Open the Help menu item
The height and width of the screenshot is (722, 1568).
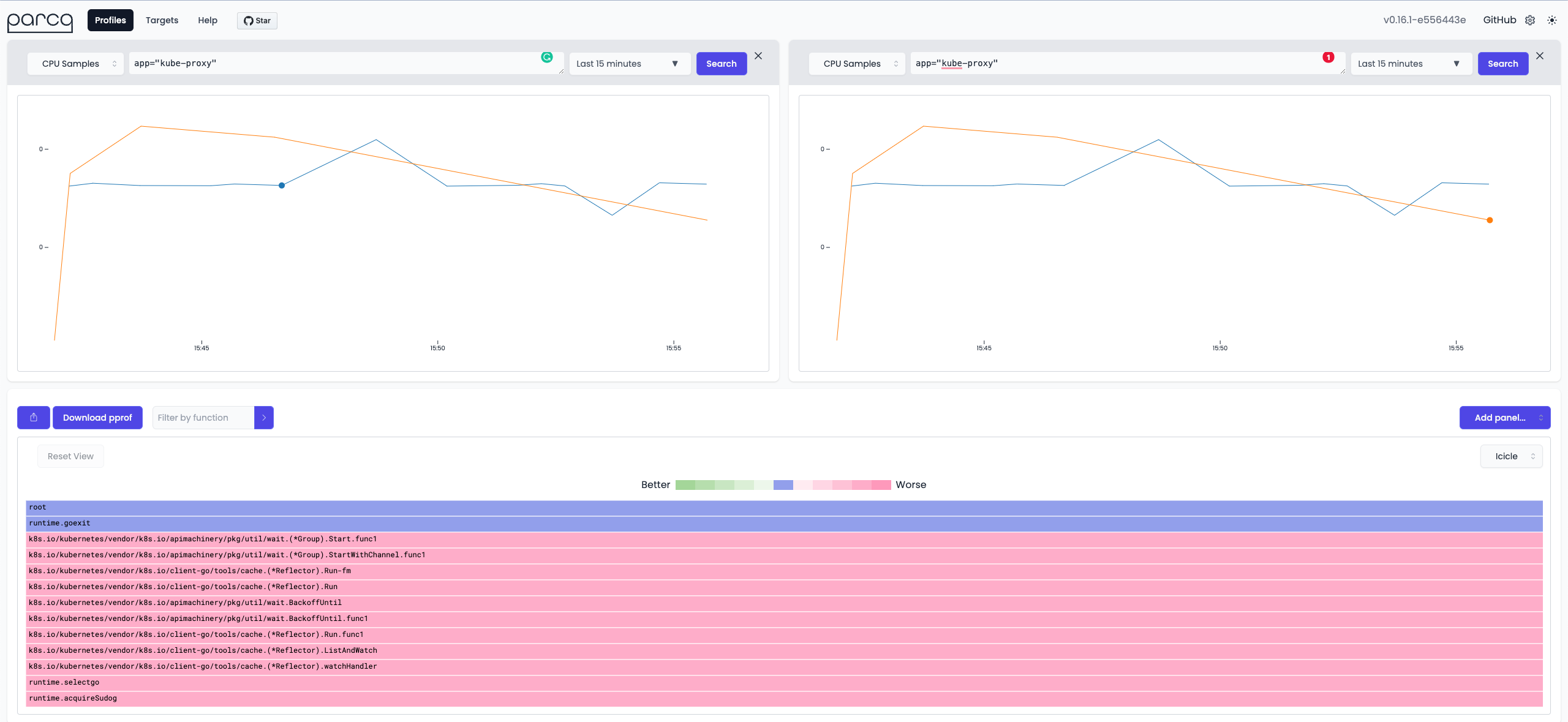[x=208, y=20]
